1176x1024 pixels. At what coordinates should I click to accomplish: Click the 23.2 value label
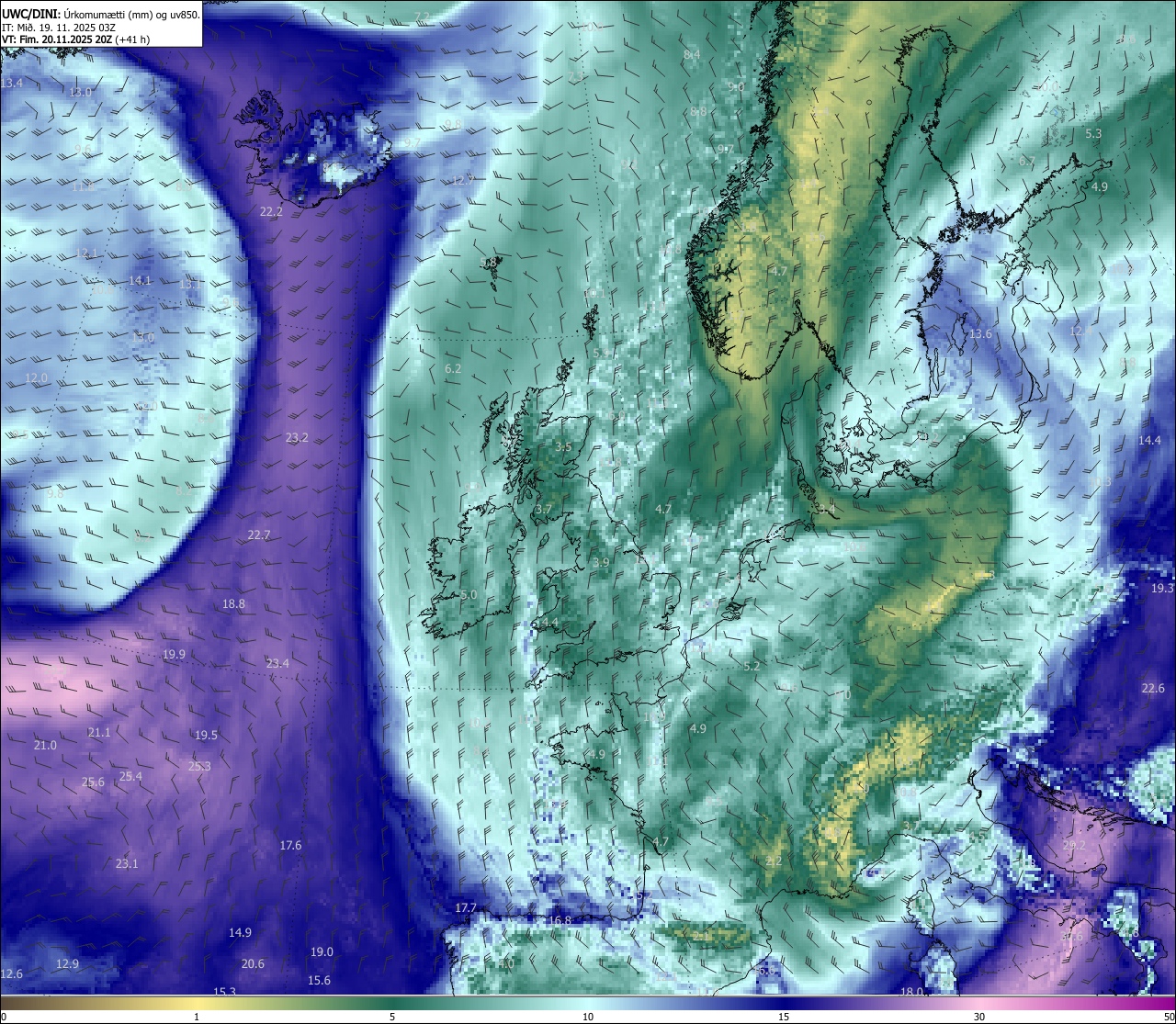297,438
